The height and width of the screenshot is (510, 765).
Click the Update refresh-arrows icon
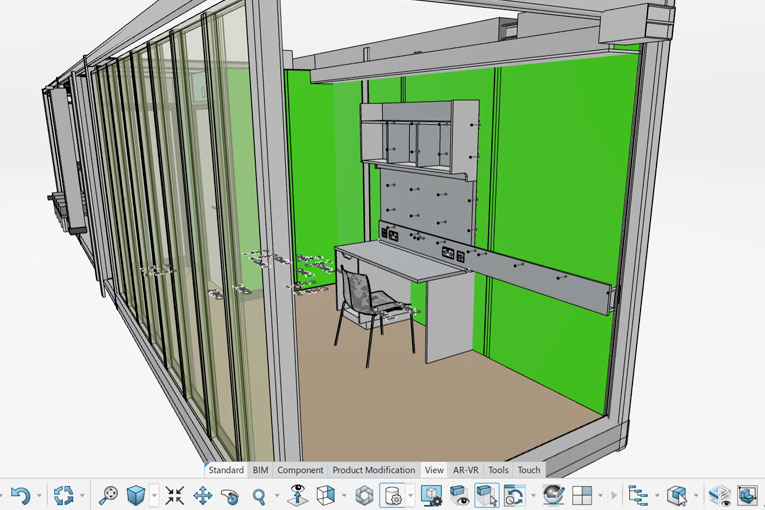pos(63,495)
